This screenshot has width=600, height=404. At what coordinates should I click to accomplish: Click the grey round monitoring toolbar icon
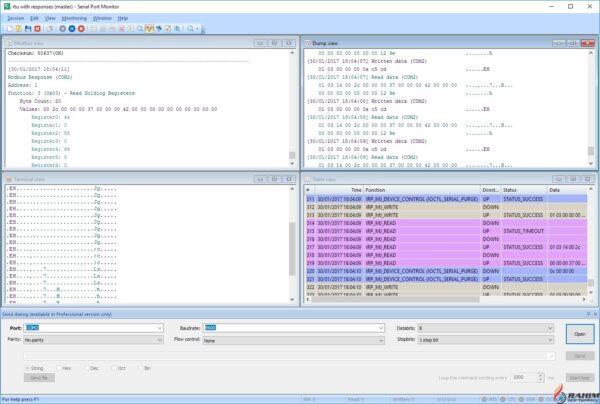[62, 29]
